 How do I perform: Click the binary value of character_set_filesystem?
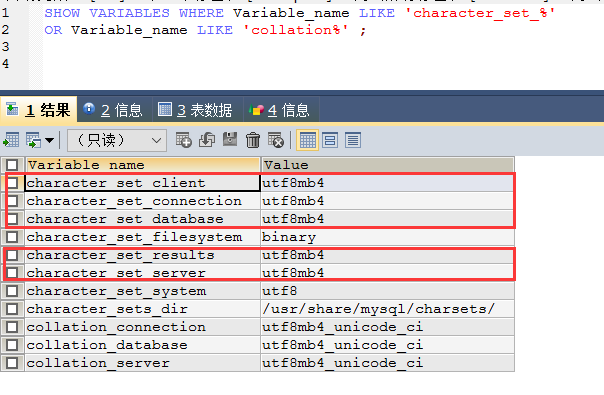[x=387, y=237]
